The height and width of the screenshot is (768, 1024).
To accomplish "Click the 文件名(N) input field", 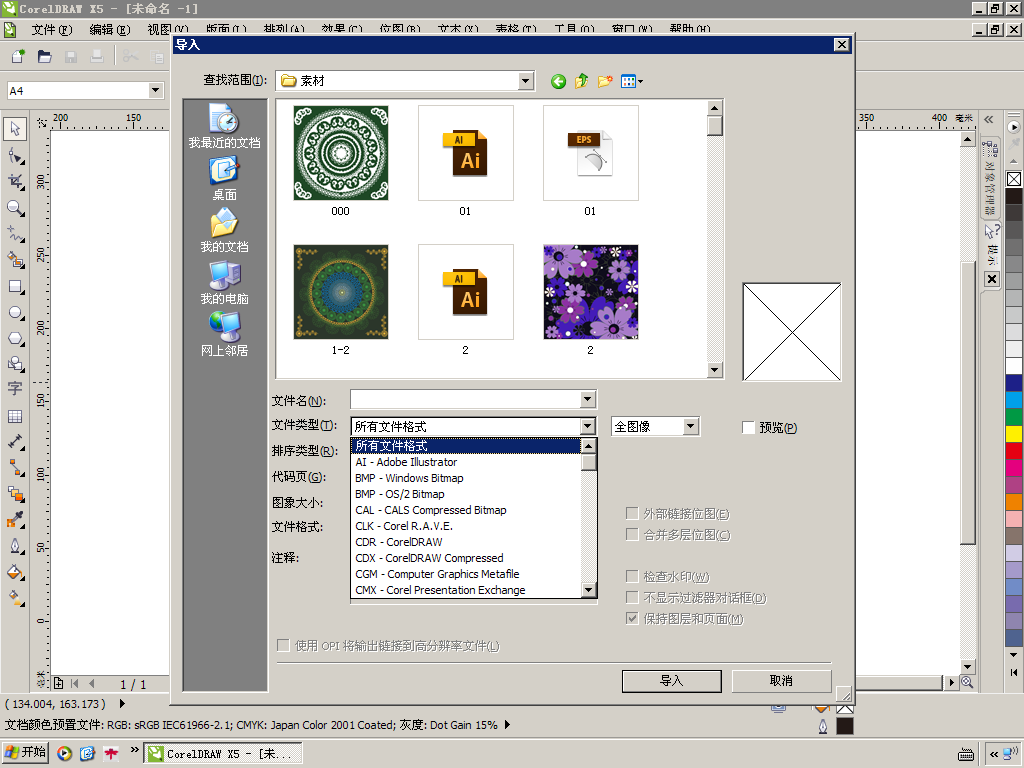I will click(465, 399).
